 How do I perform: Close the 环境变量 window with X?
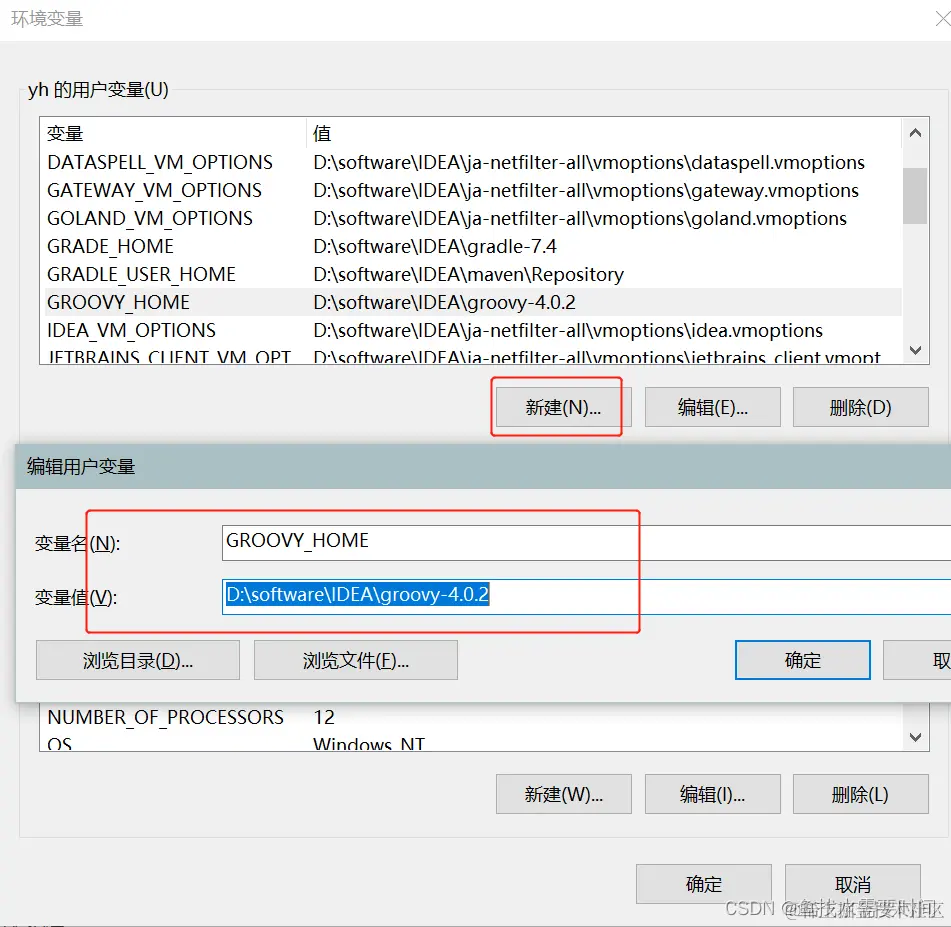point(942,19)
